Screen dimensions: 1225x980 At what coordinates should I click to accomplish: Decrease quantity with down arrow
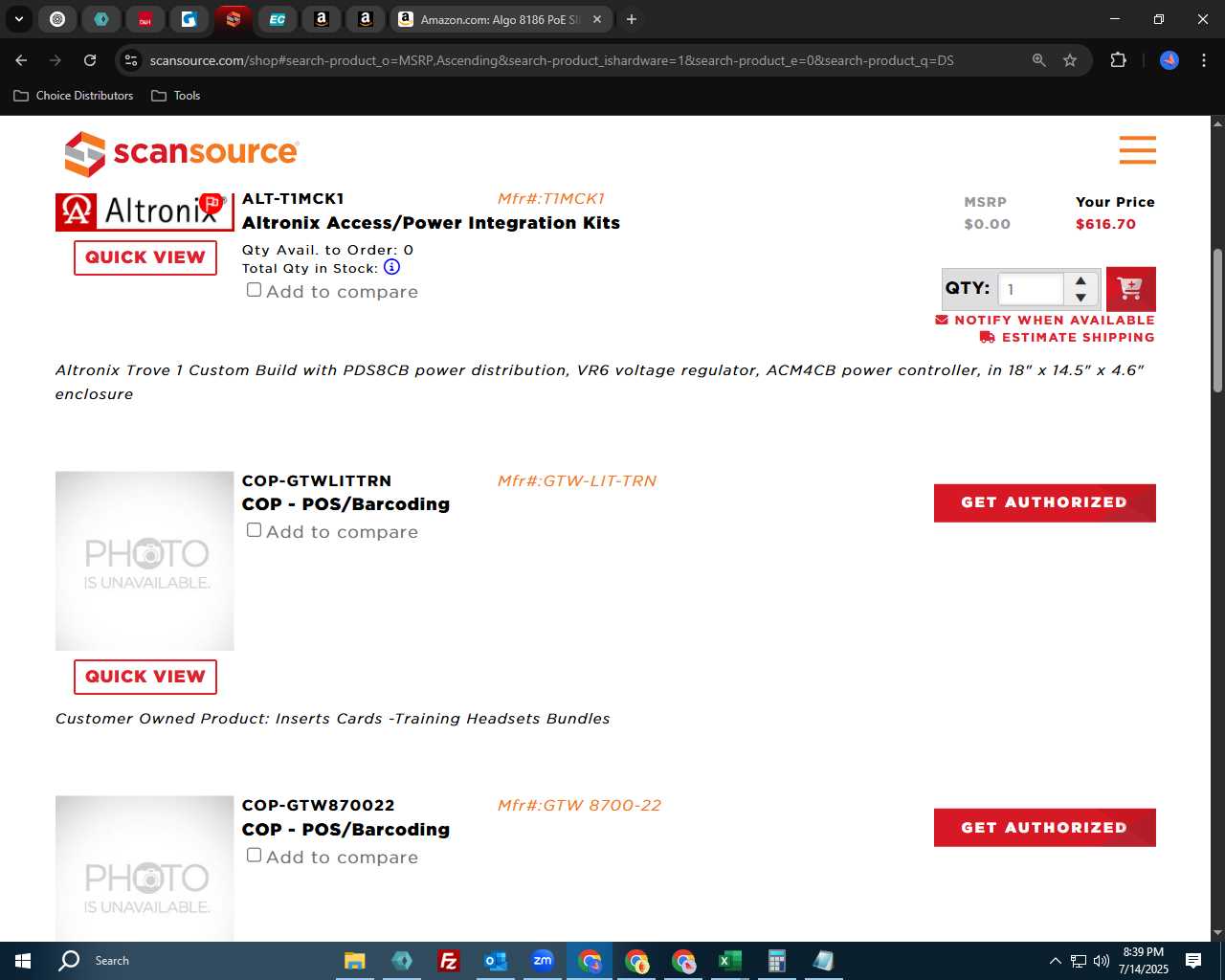1080,298
